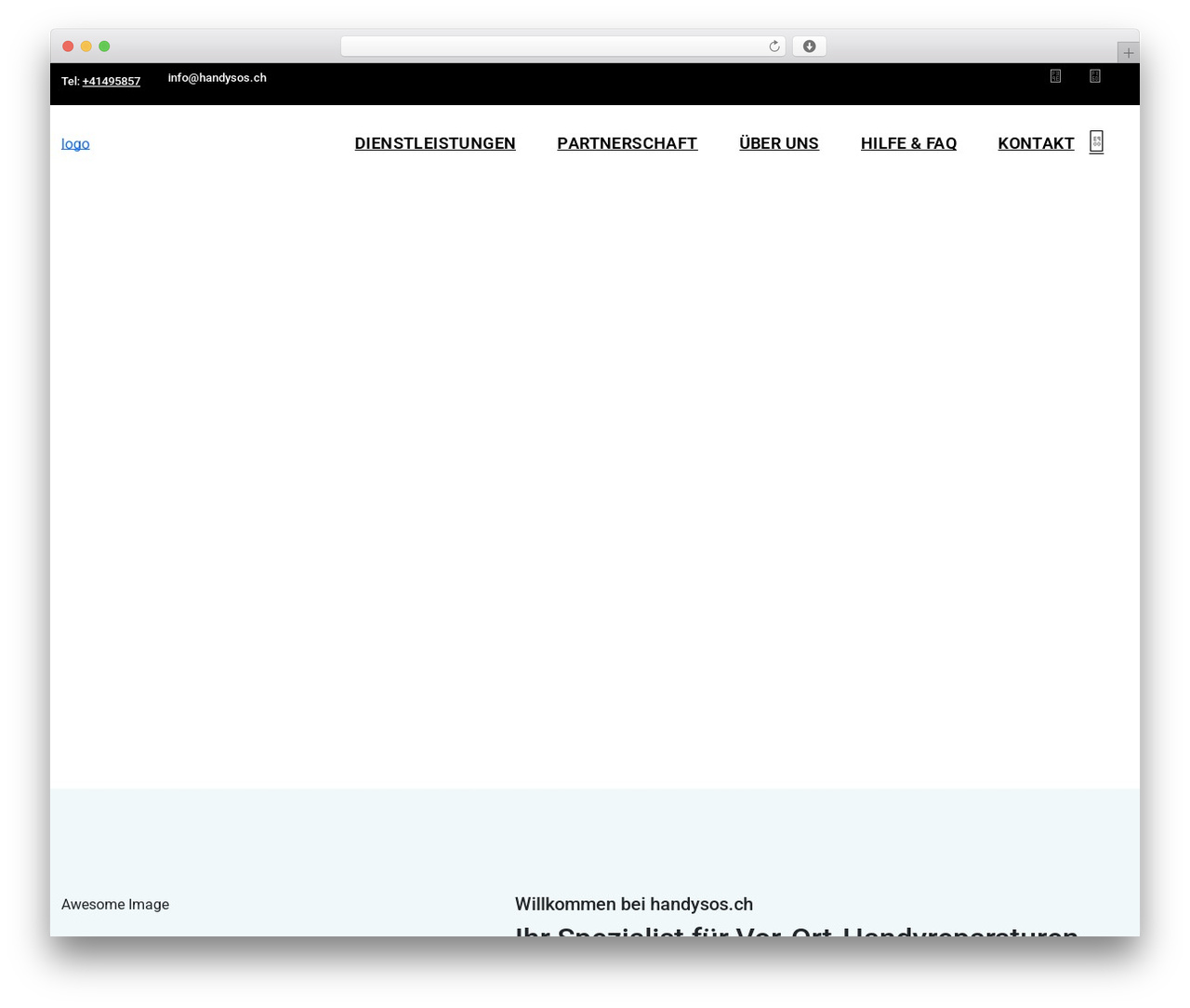Open the browser downloads arrow icon

point(809,46)
